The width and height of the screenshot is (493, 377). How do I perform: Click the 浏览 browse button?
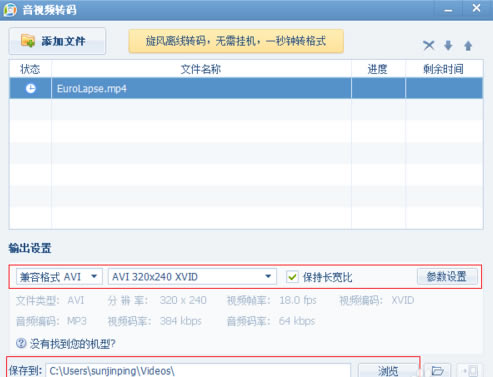point(388,371)
